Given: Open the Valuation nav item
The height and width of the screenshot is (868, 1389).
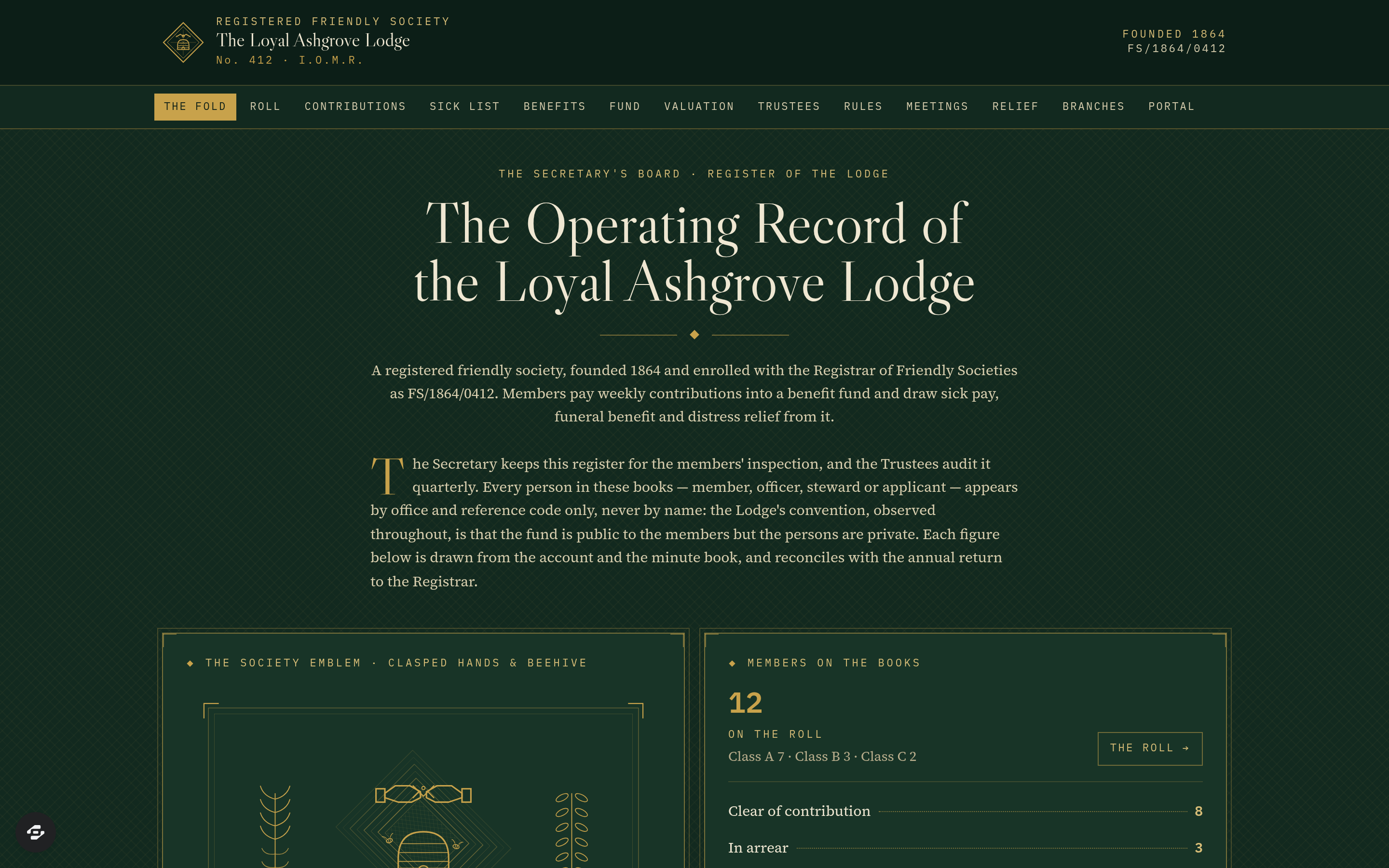Looking at the screenshot, I should tap(699, 107).
